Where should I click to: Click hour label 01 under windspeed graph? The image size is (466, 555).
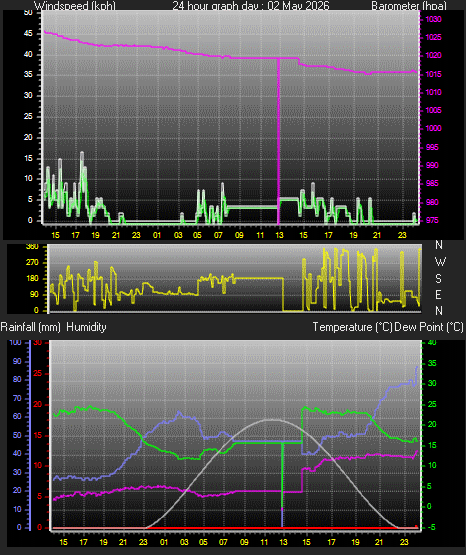pos(157,235)
